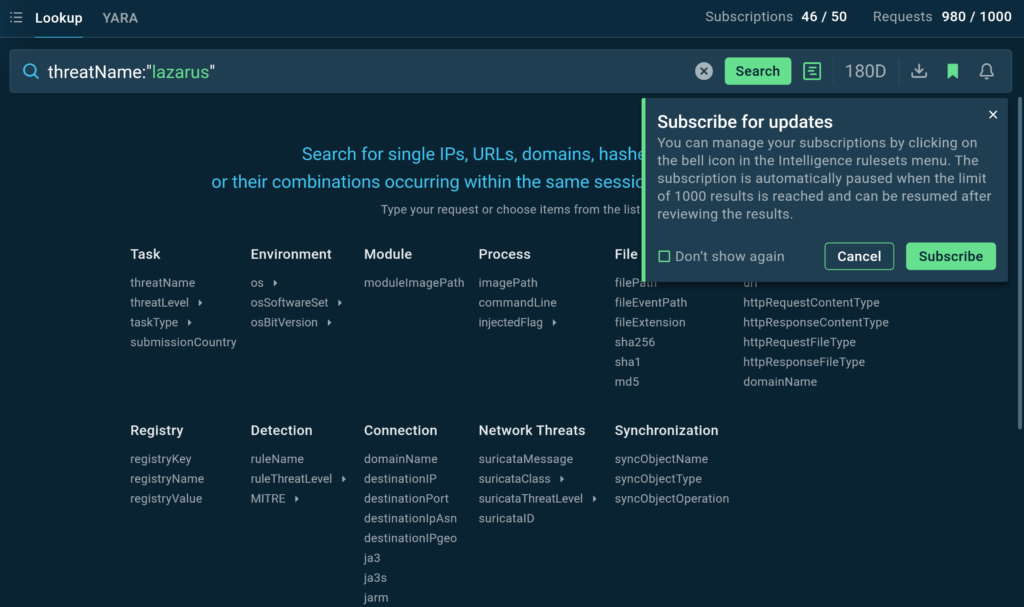Check the Don't show again checkbox

[x=664, y=257]
